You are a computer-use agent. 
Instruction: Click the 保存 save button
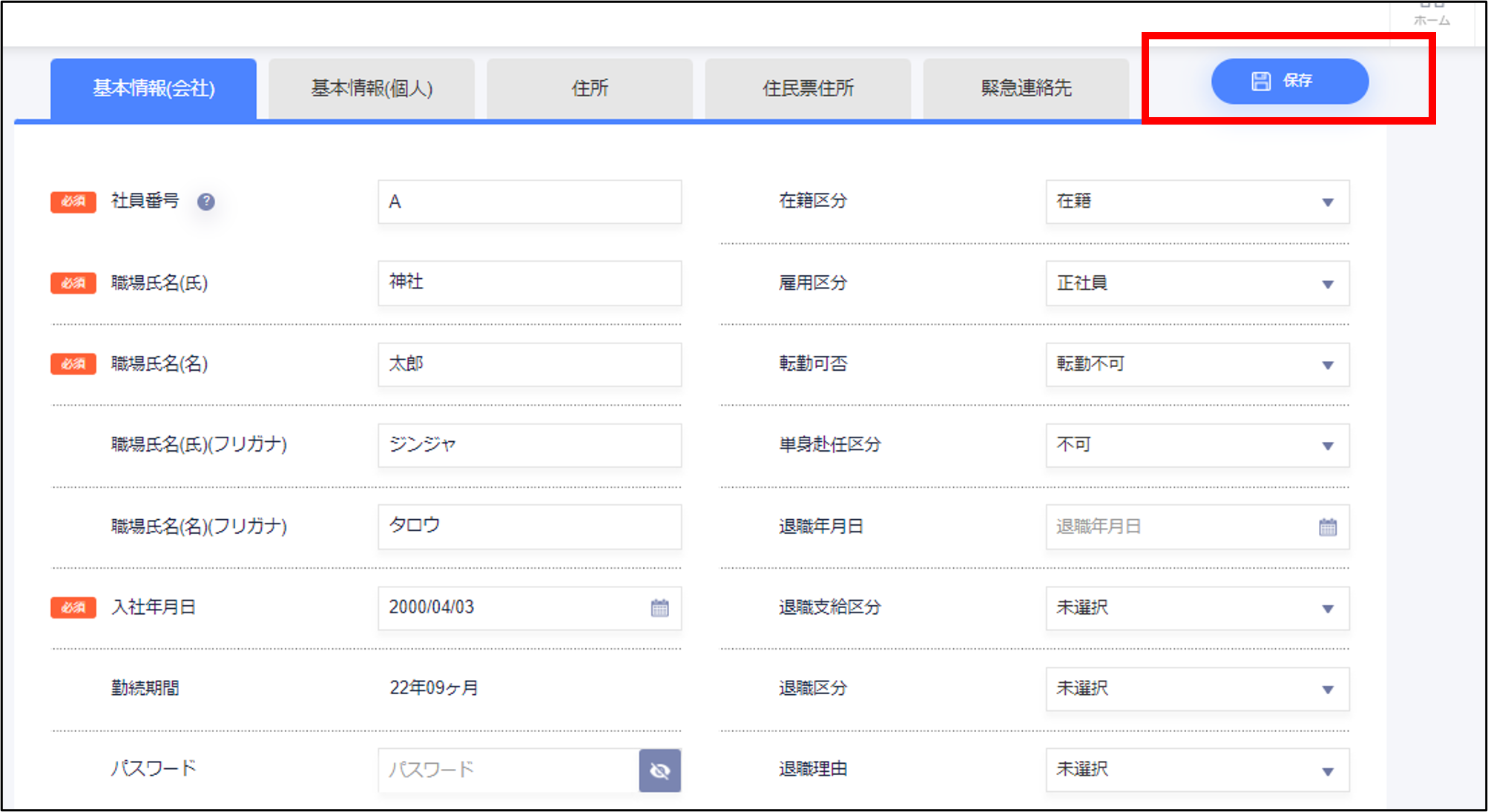(x=1289, y=82)
